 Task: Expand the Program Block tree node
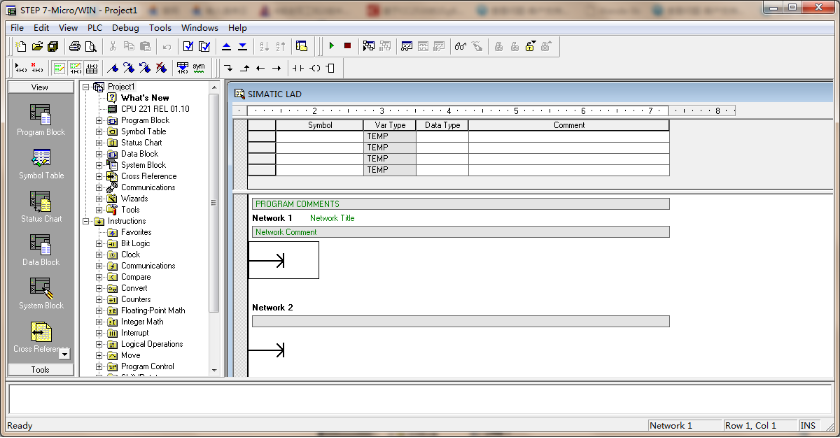99,120
